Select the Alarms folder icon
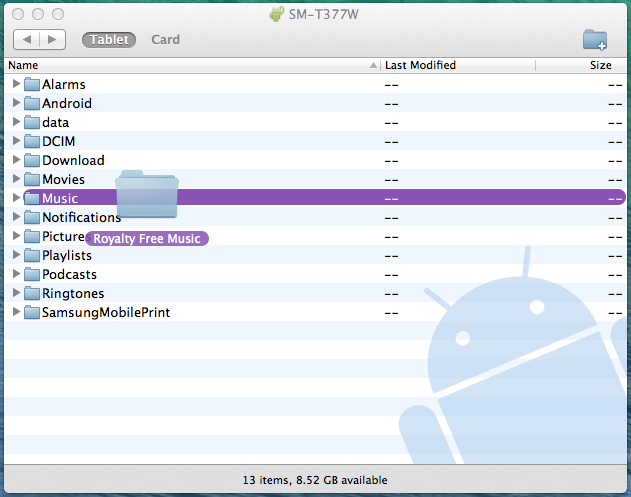 tap(32, 84)
